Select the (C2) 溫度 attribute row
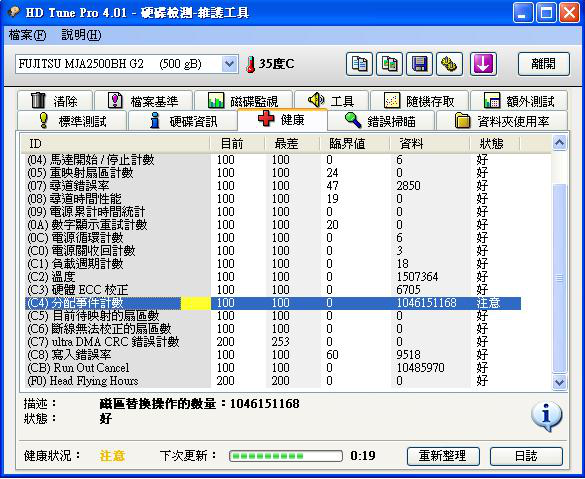585x479 pixels. 274,277
